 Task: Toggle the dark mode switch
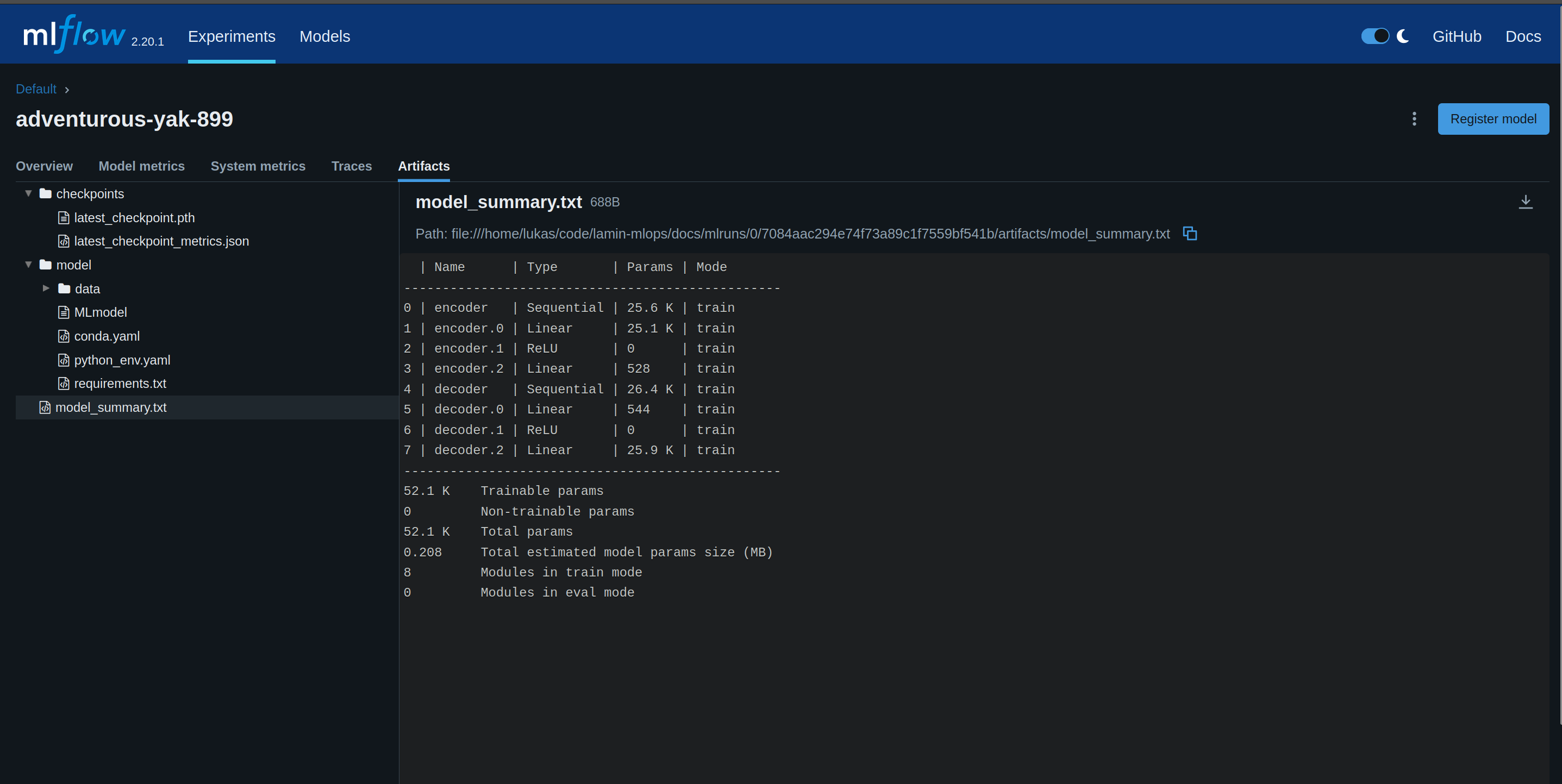1374,36
